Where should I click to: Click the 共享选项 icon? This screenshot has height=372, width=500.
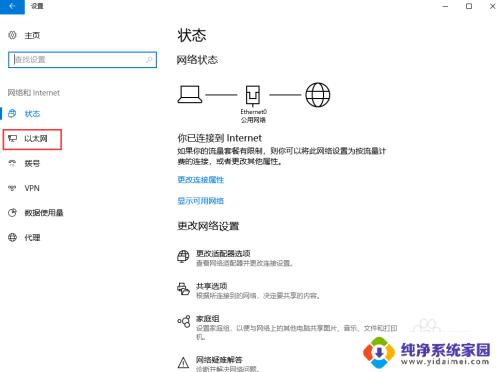183,289
